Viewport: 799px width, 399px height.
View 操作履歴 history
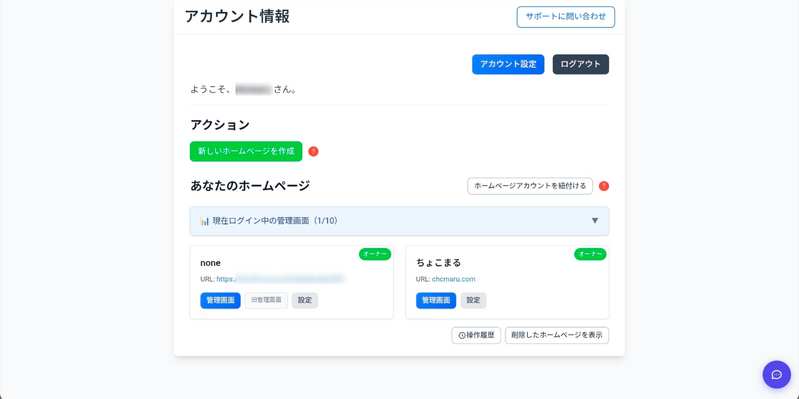[476, 335]
